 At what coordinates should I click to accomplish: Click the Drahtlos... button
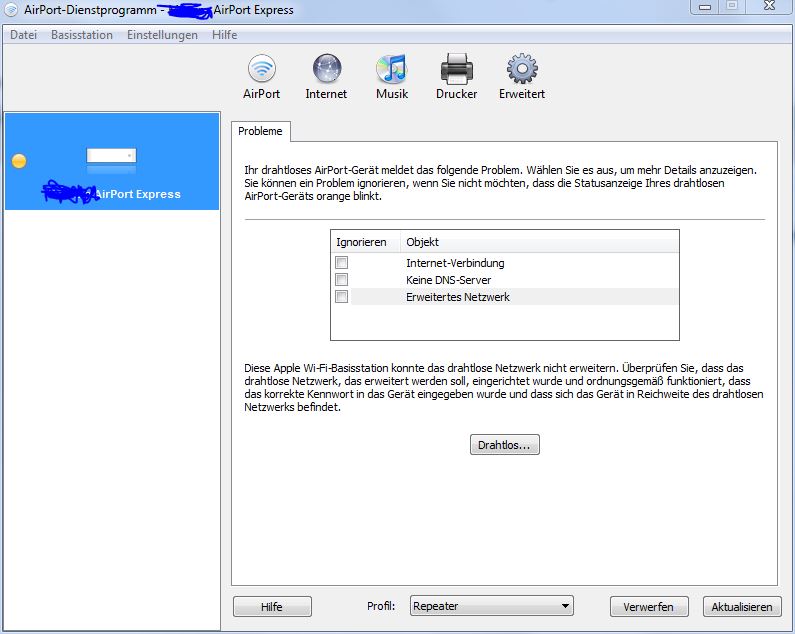click(504, 445)
